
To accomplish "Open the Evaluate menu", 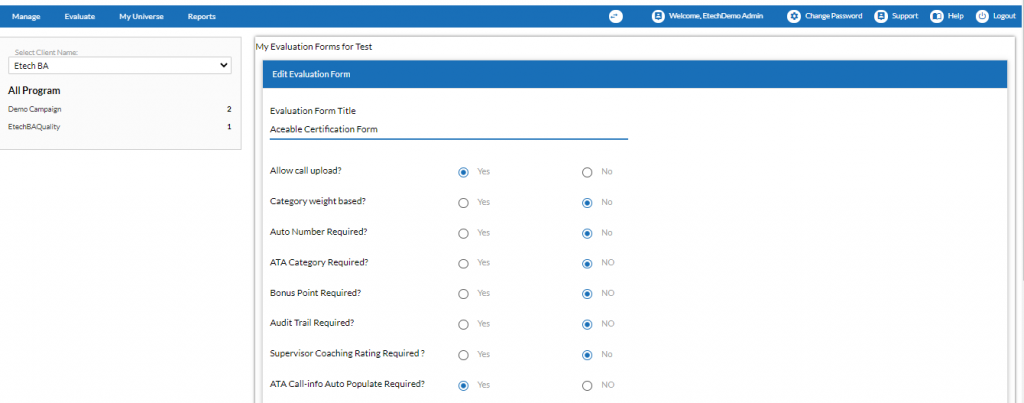I will click(80, 16).
